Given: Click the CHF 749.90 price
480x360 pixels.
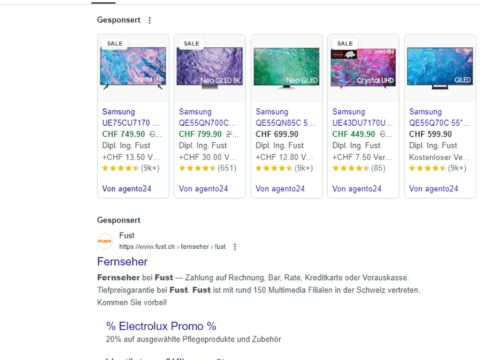Looking at the screenshot, I should coord(123,134).
